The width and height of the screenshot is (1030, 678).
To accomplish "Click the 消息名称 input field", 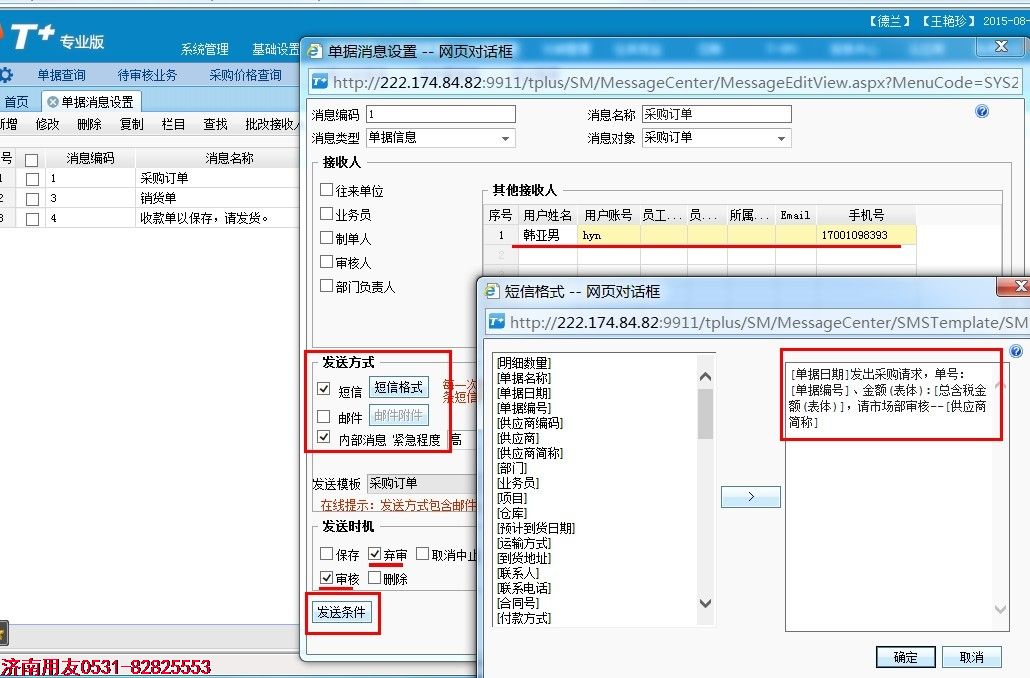I will click(716, 114).
